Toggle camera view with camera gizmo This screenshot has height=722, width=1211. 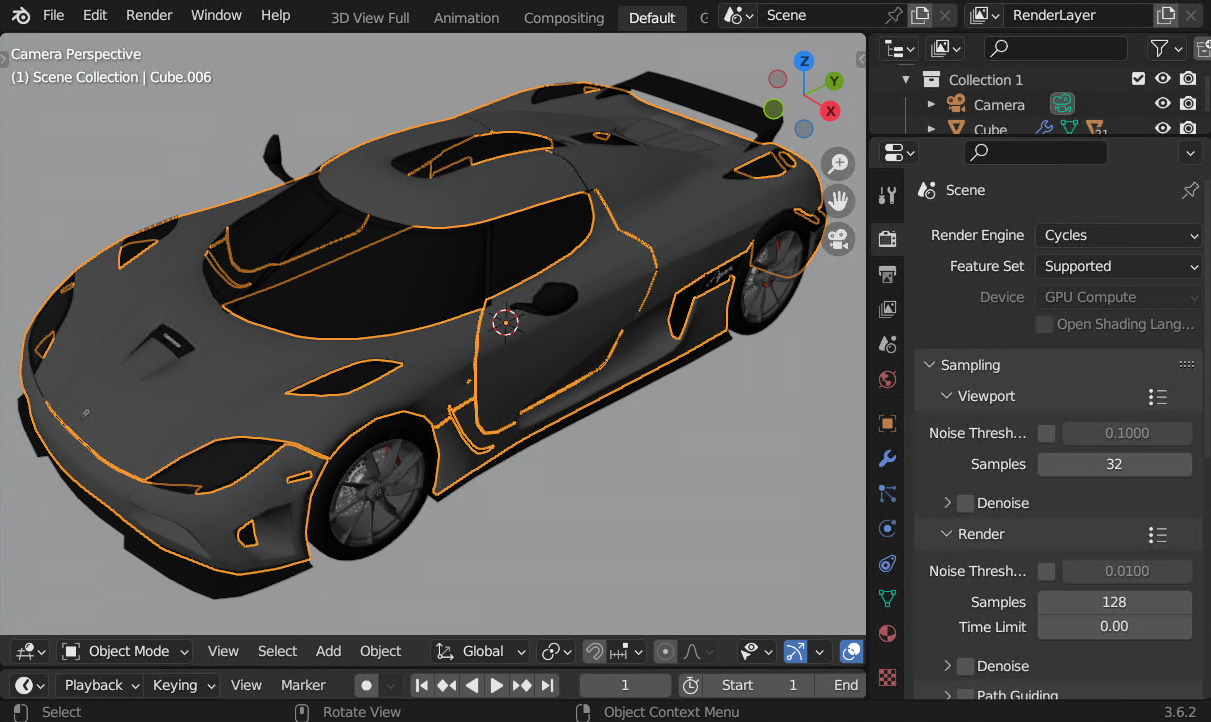click(838, 239)
